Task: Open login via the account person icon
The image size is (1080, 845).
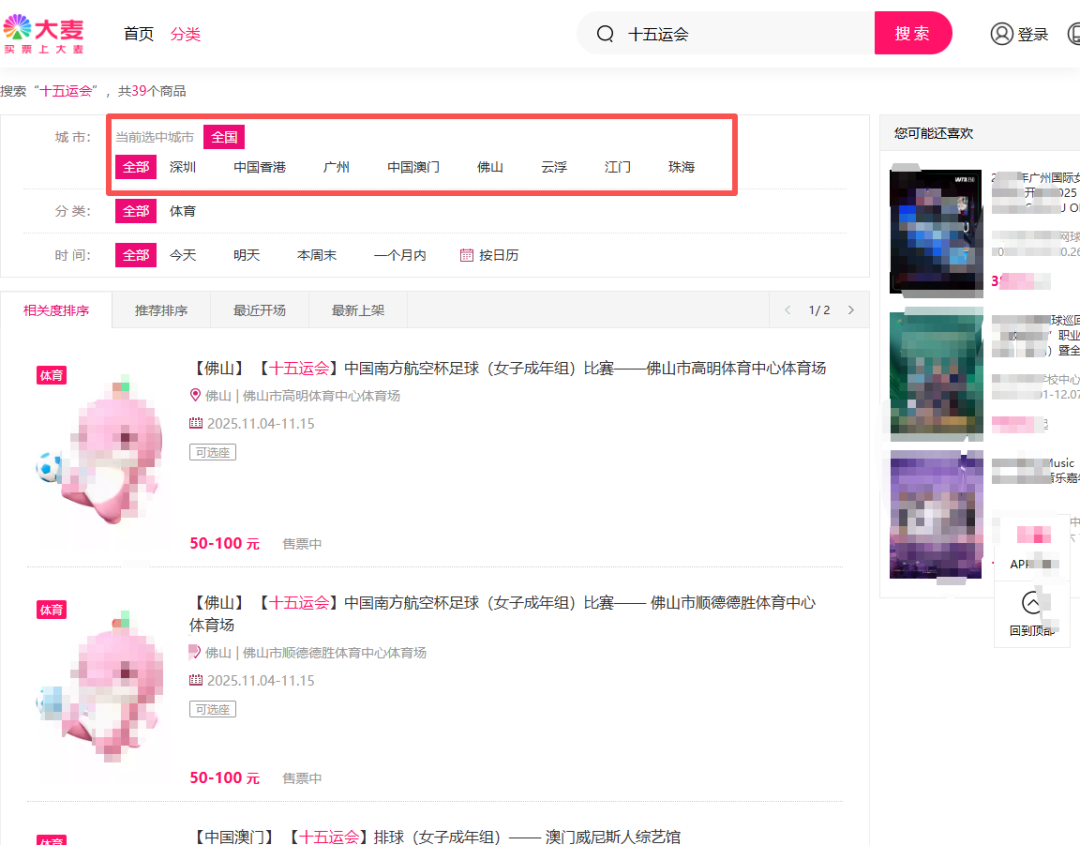Action: (1002, 33)
